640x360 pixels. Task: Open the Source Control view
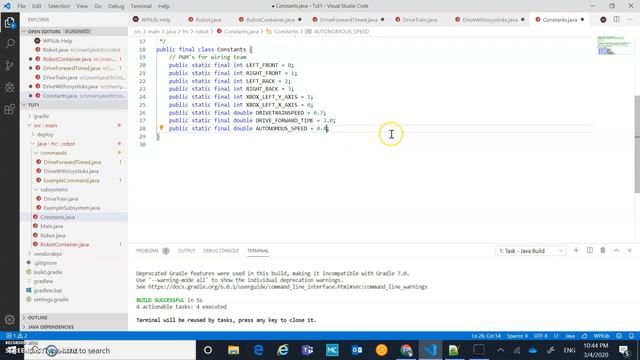click(9, 65)
